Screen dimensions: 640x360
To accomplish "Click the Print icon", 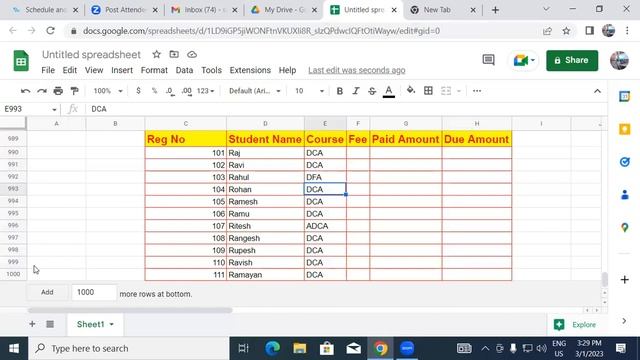I will click(x=58, y=91).
